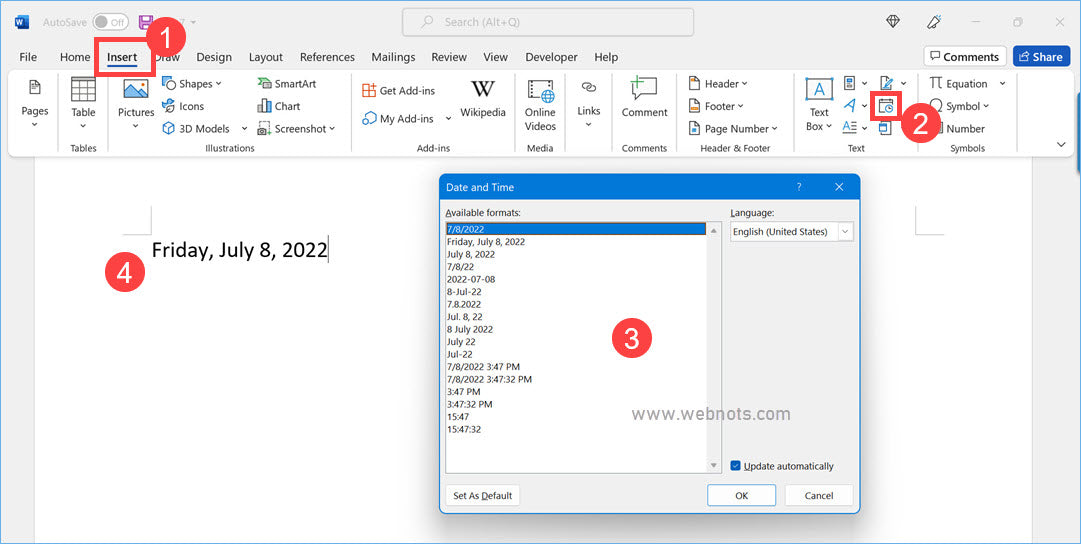Open My Add-ins
The height and width of the screenshot is (544, 1081).
pos(407,119)
